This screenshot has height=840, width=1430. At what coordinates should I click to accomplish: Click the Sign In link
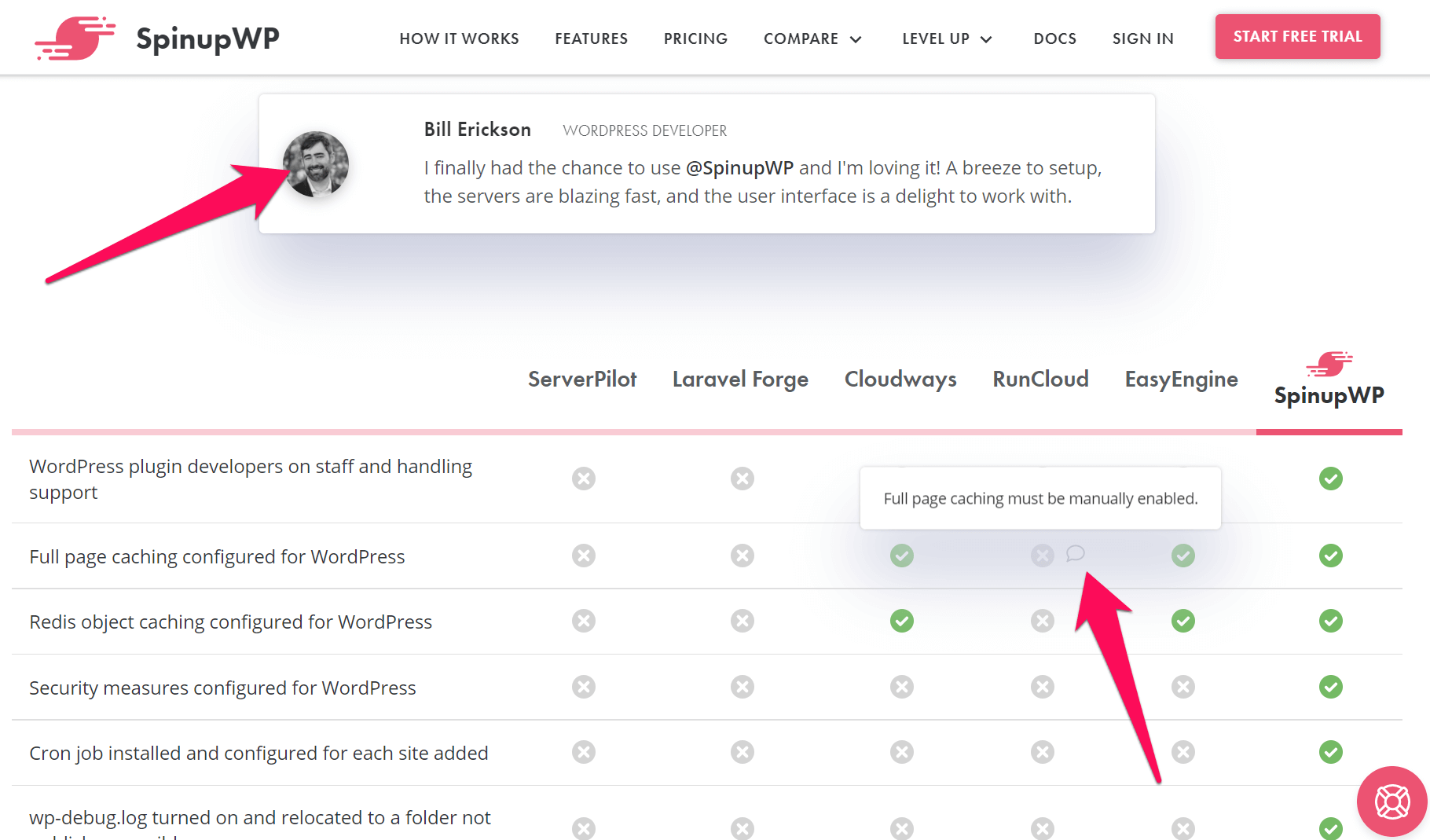click(x=1142, y=39)
